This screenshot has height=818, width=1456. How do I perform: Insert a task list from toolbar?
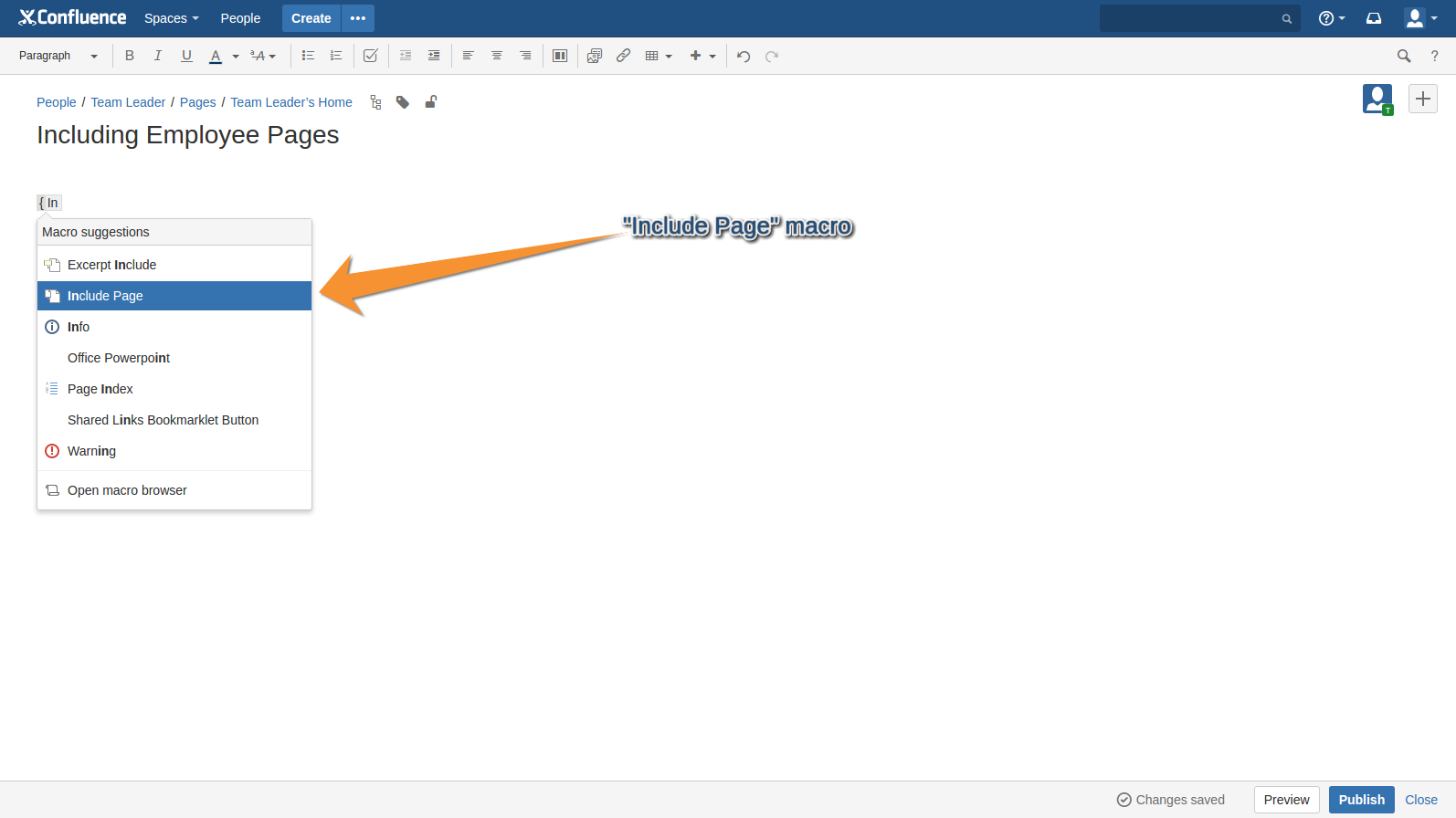coord(370,56)
